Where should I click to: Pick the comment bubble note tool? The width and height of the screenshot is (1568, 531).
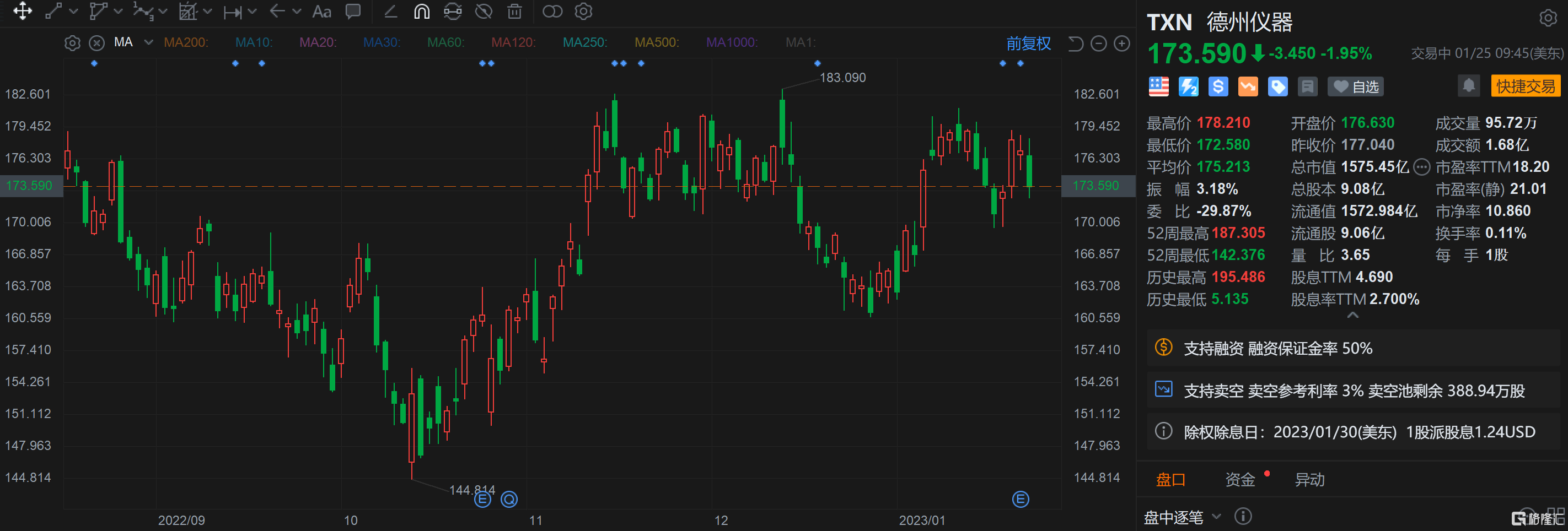(353, 12)
